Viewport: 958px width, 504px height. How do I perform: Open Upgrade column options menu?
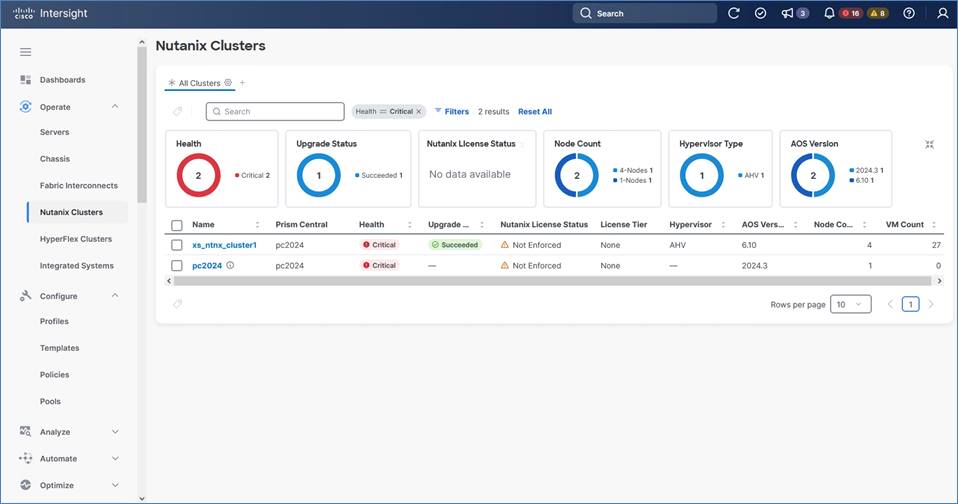(x=482, y=225)
